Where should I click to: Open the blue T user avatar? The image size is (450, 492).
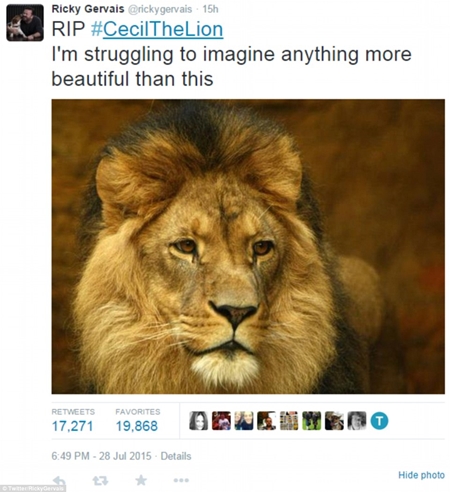pos(379,420)
